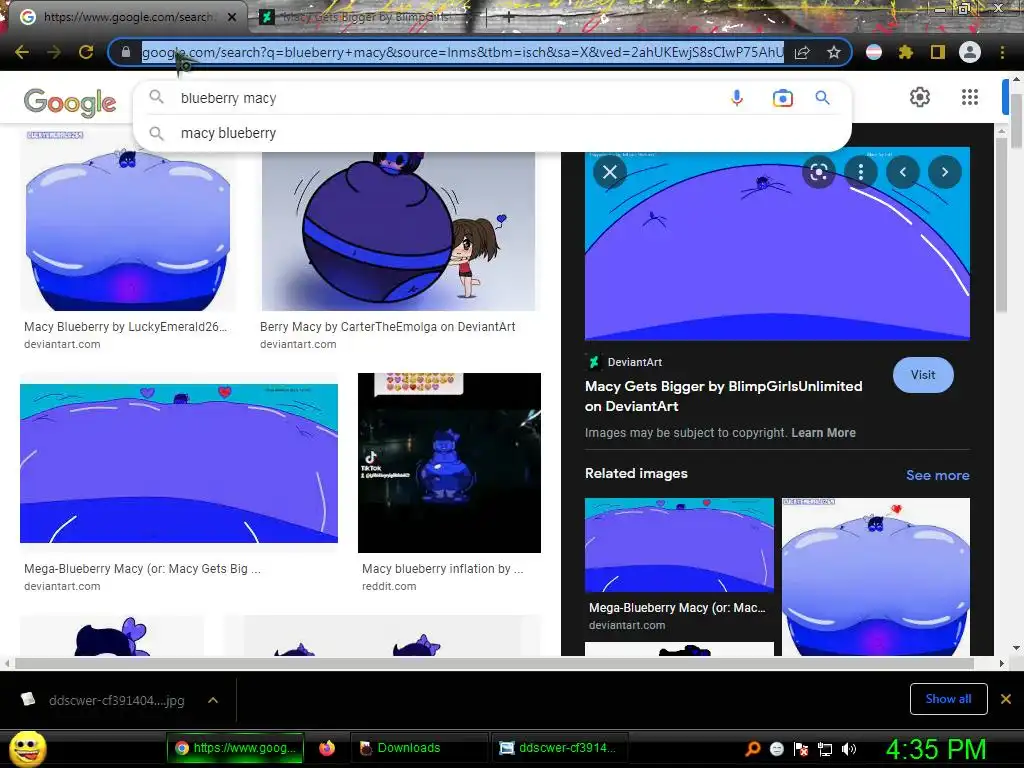Click the padlock site info icon

(126, 52)
